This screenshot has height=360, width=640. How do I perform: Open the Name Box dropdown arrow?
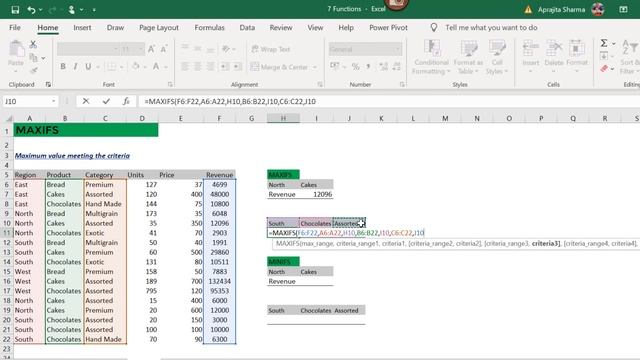tap(53, 101)
